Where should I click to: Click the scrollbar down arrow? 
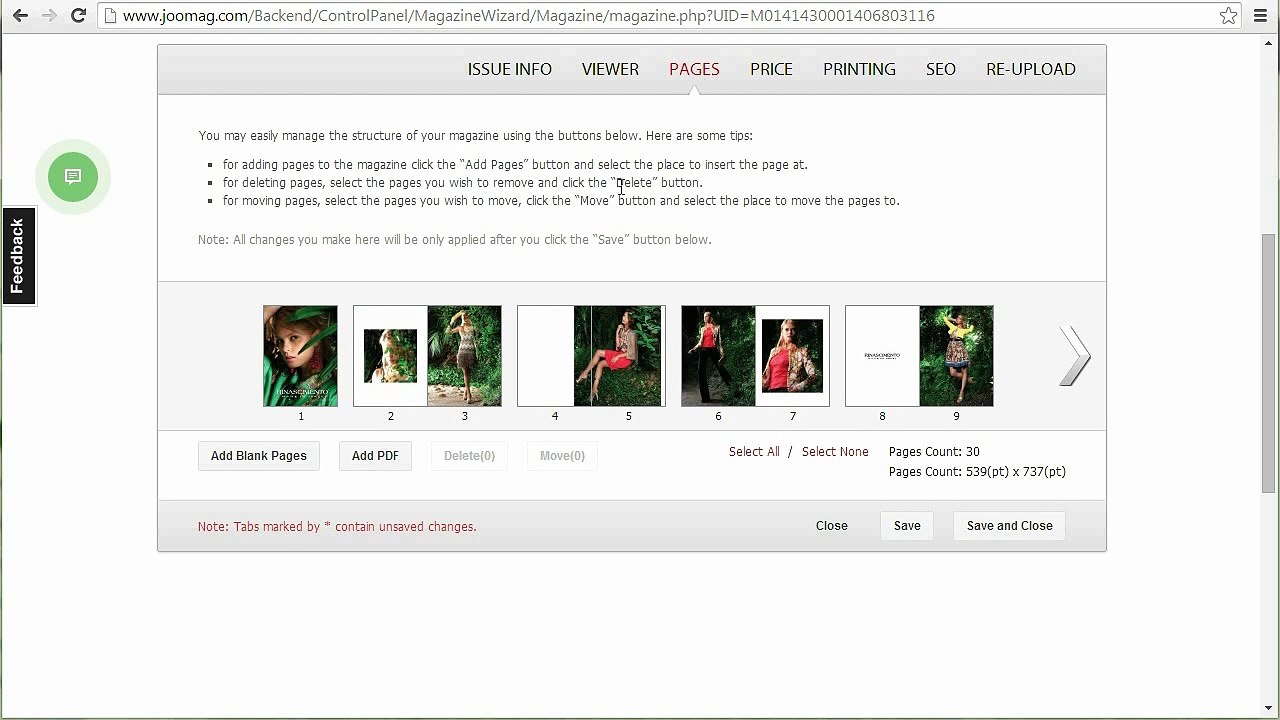(1269, 709)
